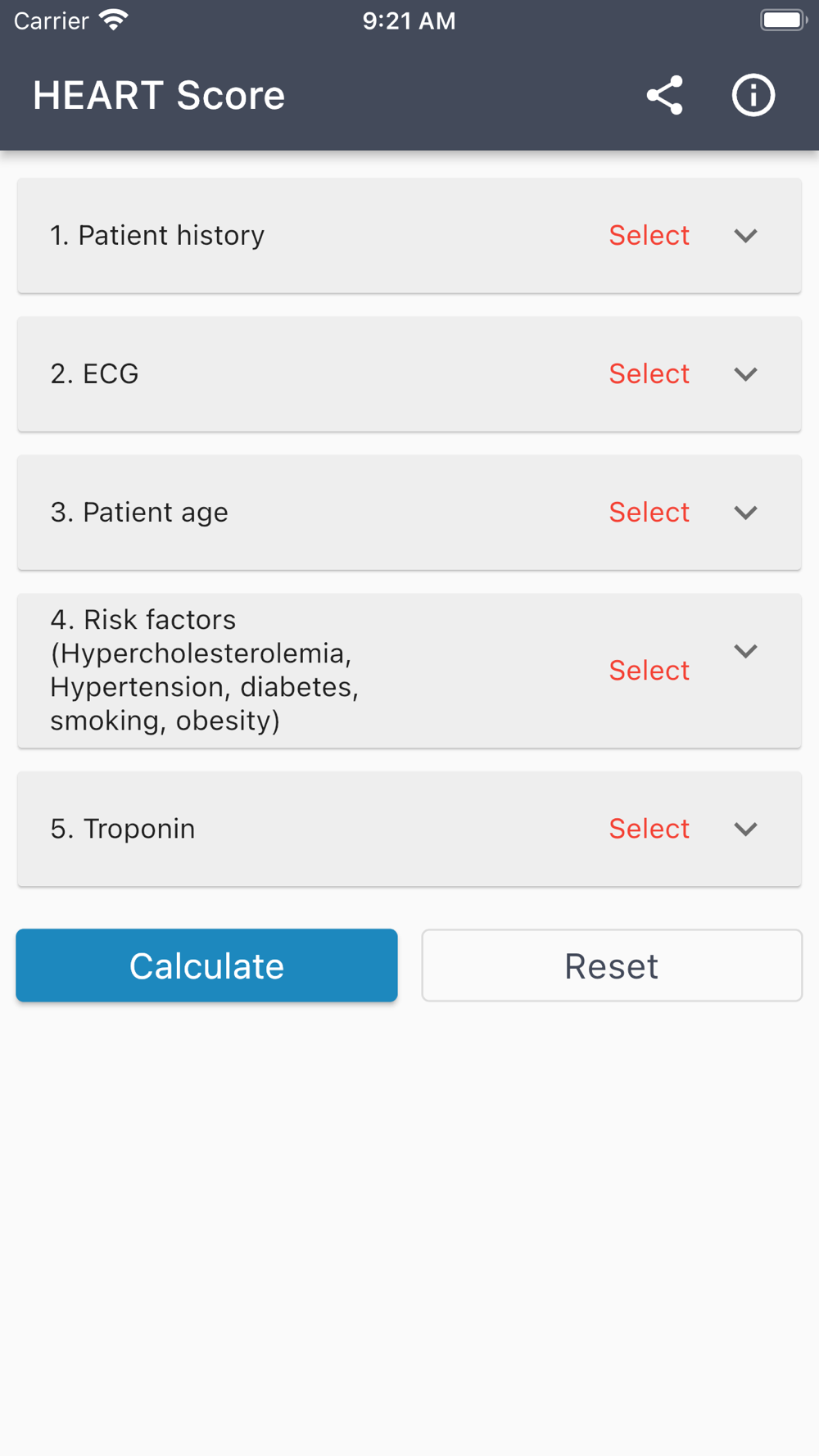Tap the Risk factors description text

(205, 671)
